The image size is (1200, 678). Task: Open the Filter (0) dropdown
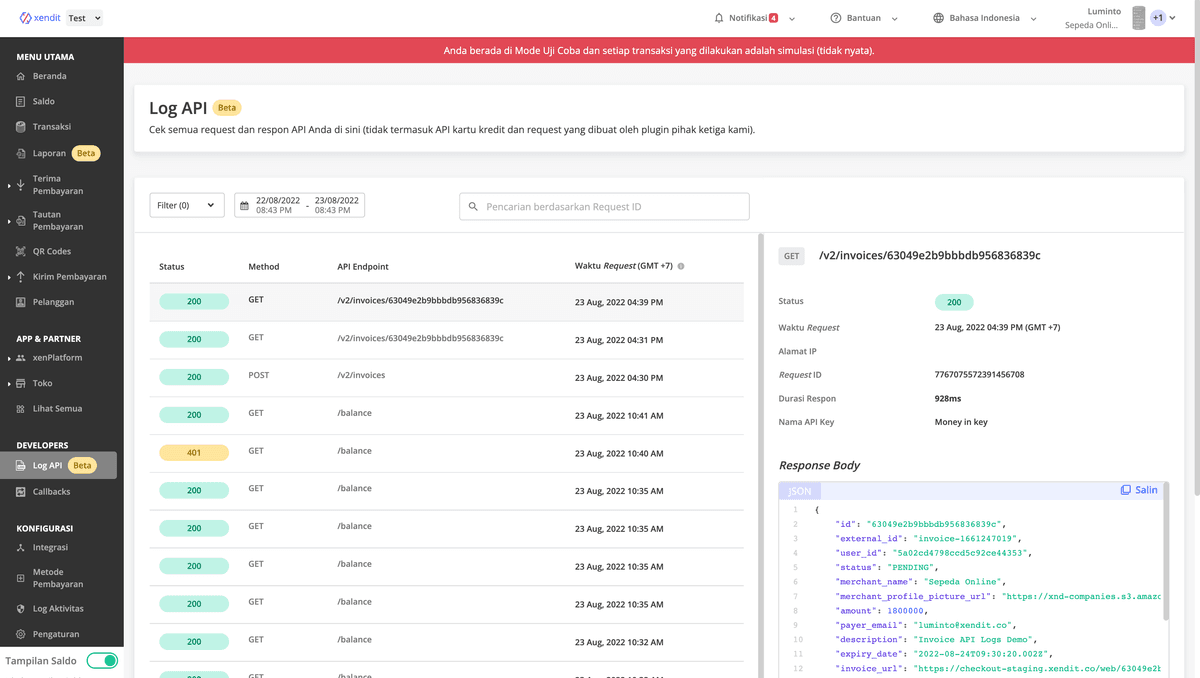[187, 205]
